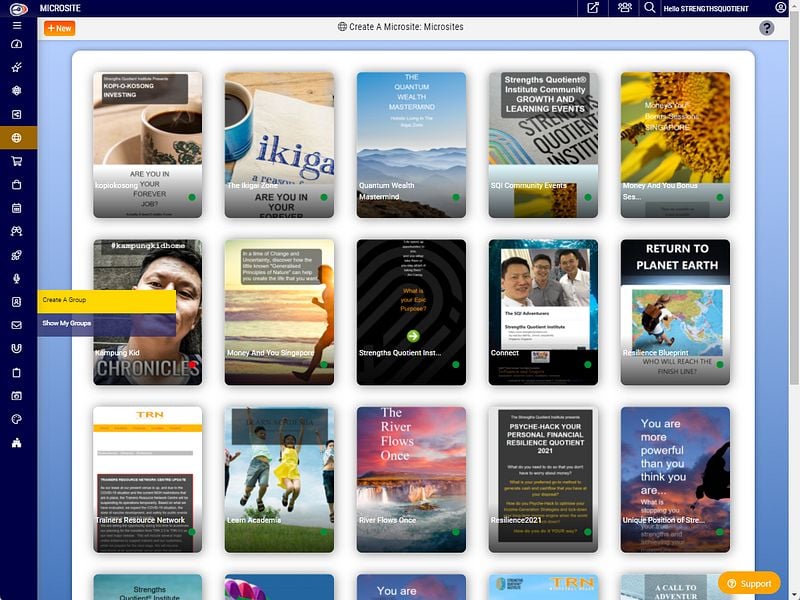Click the hierarchy sidebar icon at bottom
The image size is (800, 600).
(x=17, y=443)
